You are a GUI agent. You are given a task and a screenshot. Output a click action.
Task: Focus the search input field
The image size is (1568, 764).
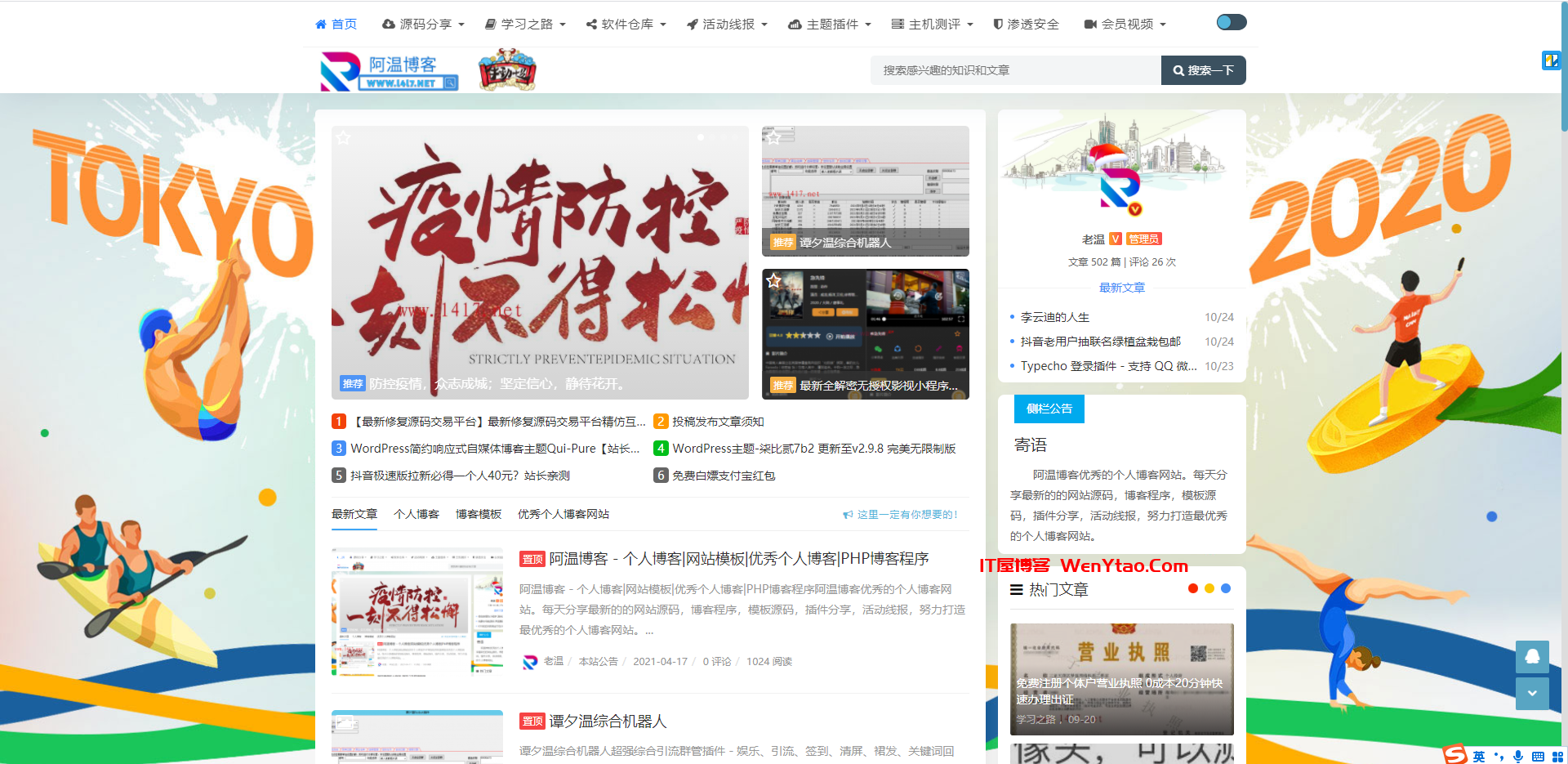point(1016,70)
